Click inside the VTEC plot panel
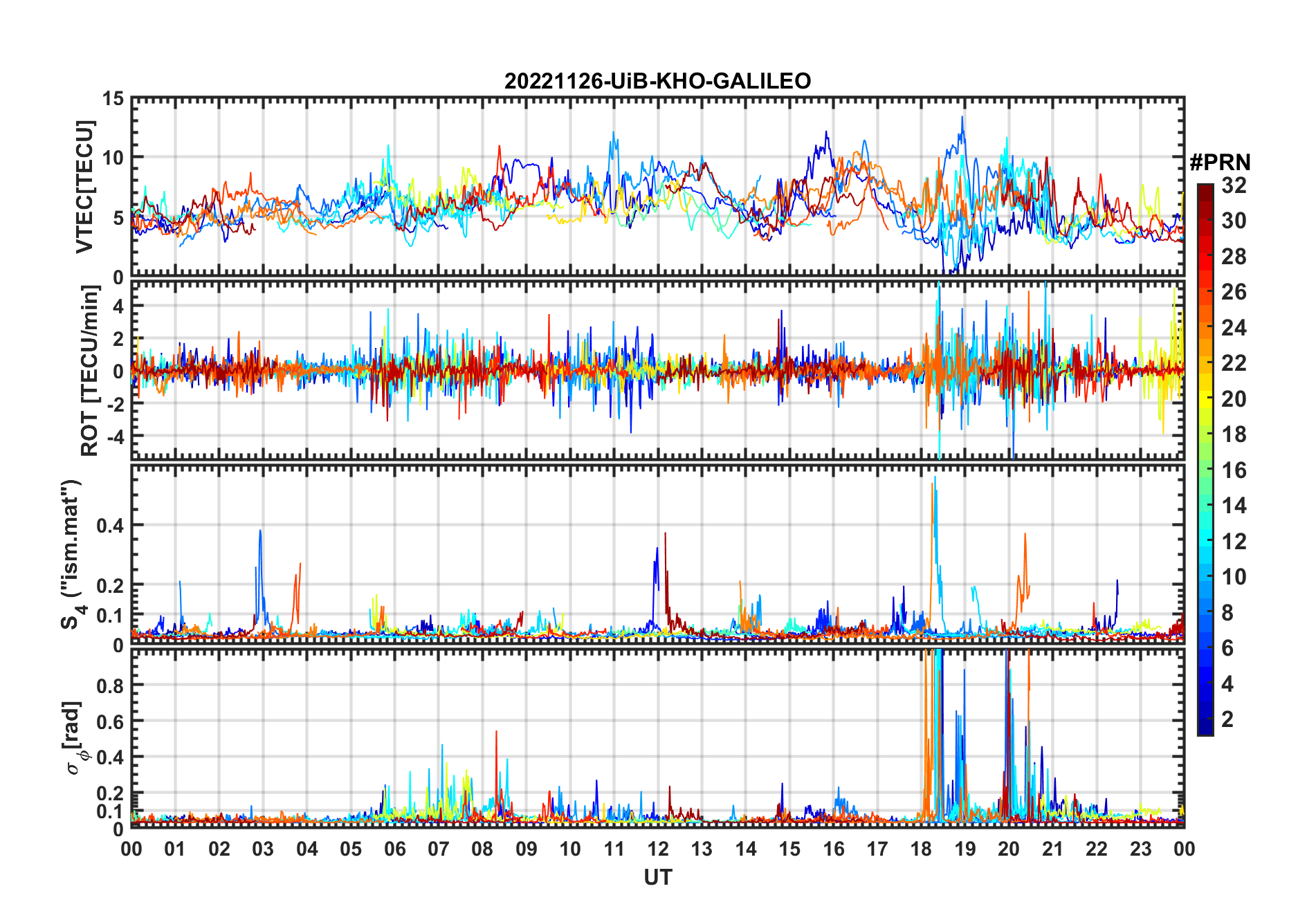This screenshot has height=920, width=1316. click(x=657, y=187)
